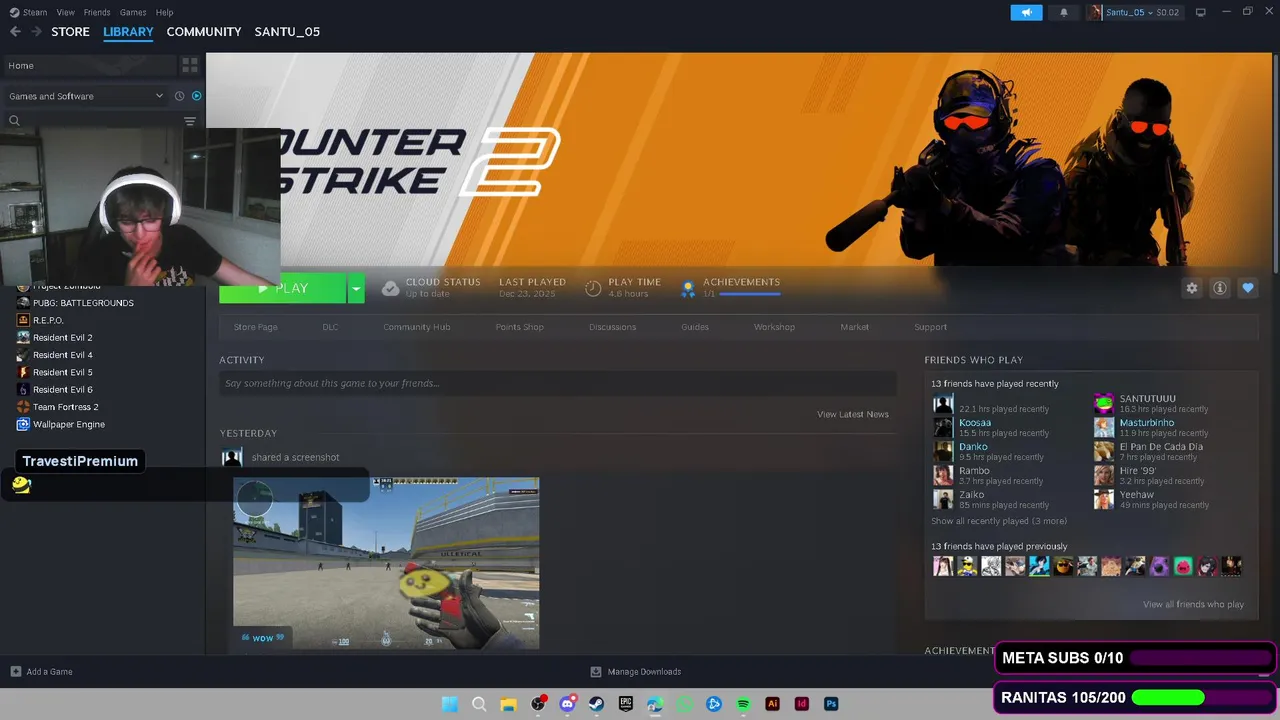The image size is (1280, 720).
Task: Toggle the ready-to-play filter icon
Action: point(196,96)
